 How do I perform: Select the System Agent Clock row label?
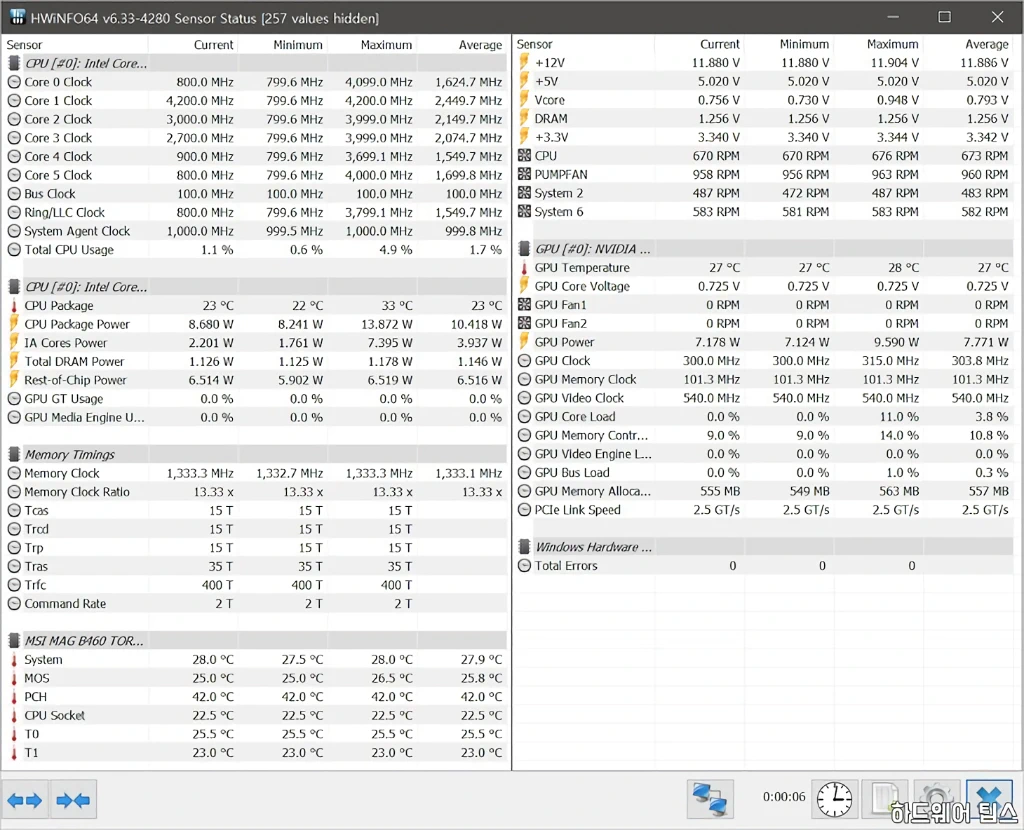tap(77, 231)
